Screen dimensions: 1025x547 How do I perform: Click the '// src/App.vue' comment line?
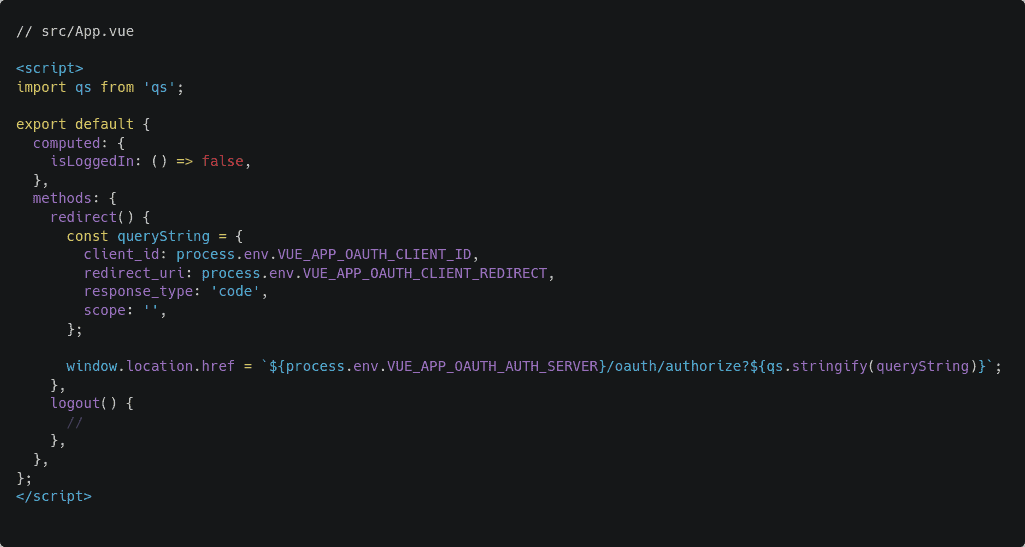[75, 31]
